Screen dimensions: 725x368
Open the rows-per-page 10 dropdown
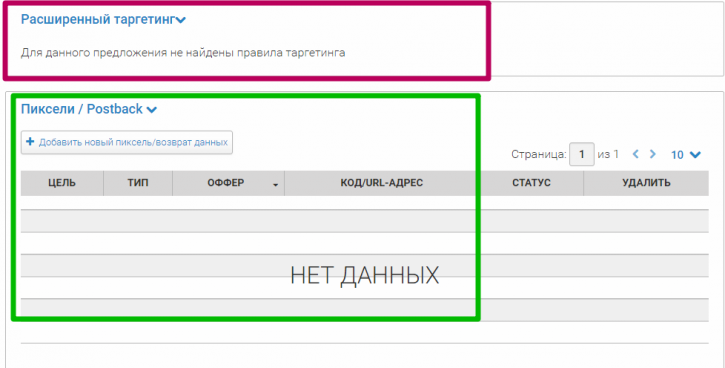(x=686, y=155)
